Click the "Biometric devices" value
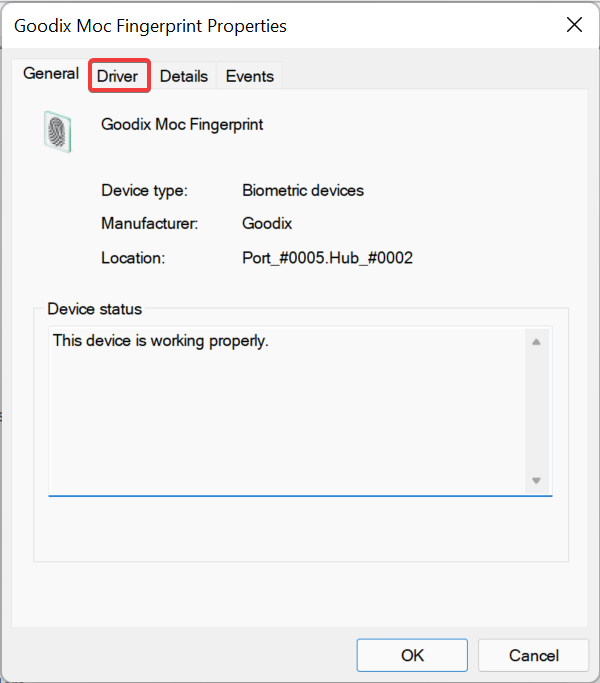Viewport: 600px width, 683px height. (303, 190)
